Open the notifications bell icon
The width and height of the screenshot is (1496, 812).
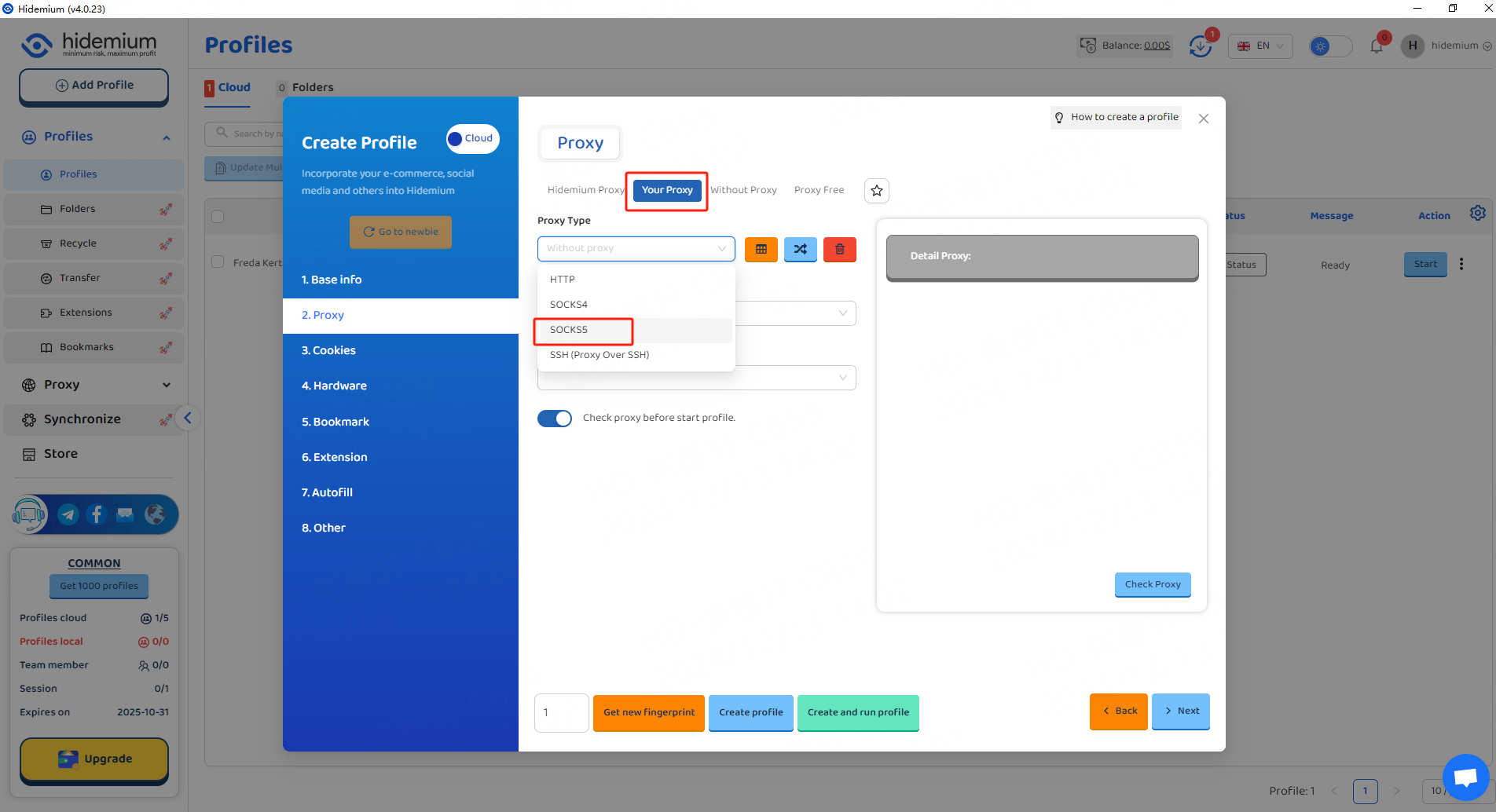(x=1377, y=46)
